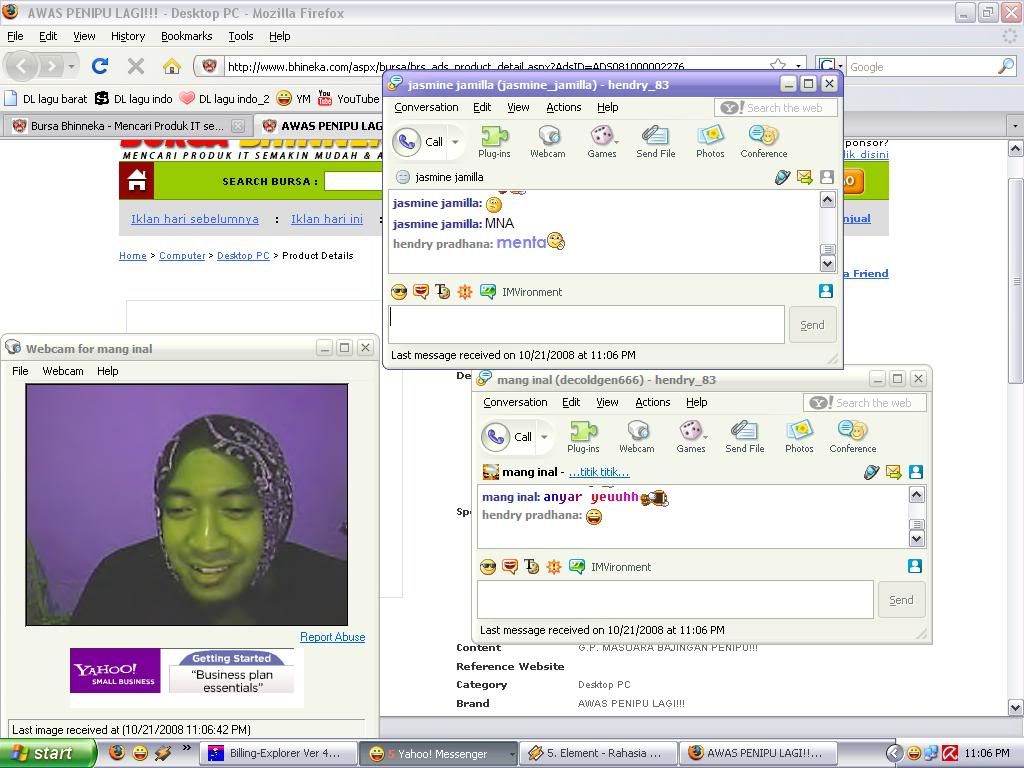Click titik titik status link
Viewport: 1024px width, 768px height.
[x=599, y=472]
